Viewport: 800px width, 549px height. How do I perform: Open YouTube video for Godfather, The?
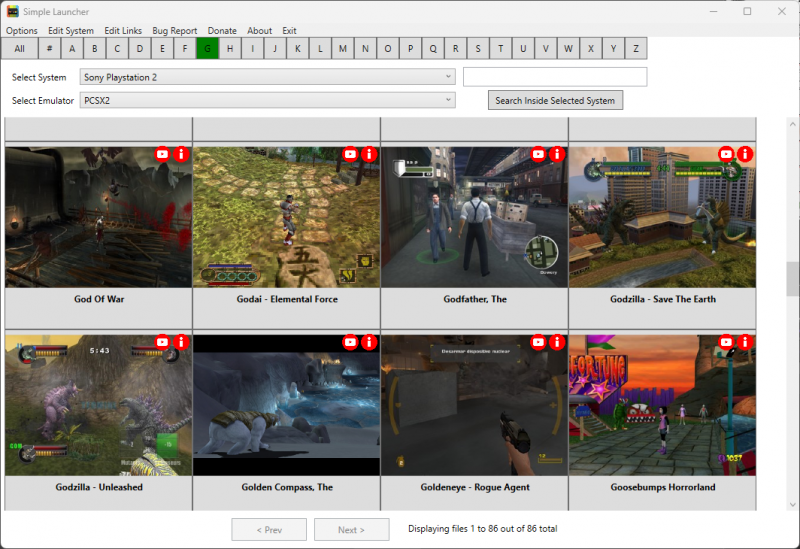(538, 154)
